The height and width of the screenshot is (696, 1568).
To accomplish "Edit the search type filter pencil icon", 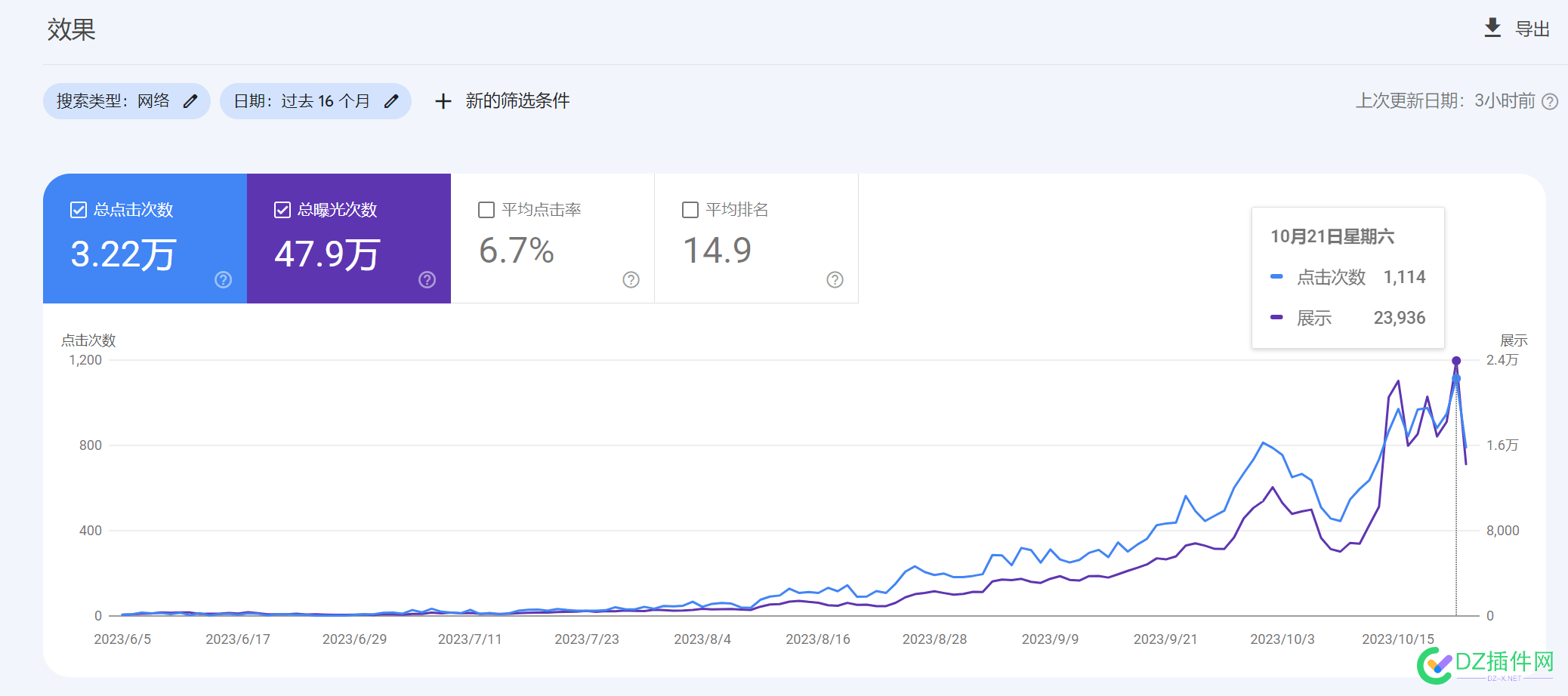I will [x=190, y=100].
